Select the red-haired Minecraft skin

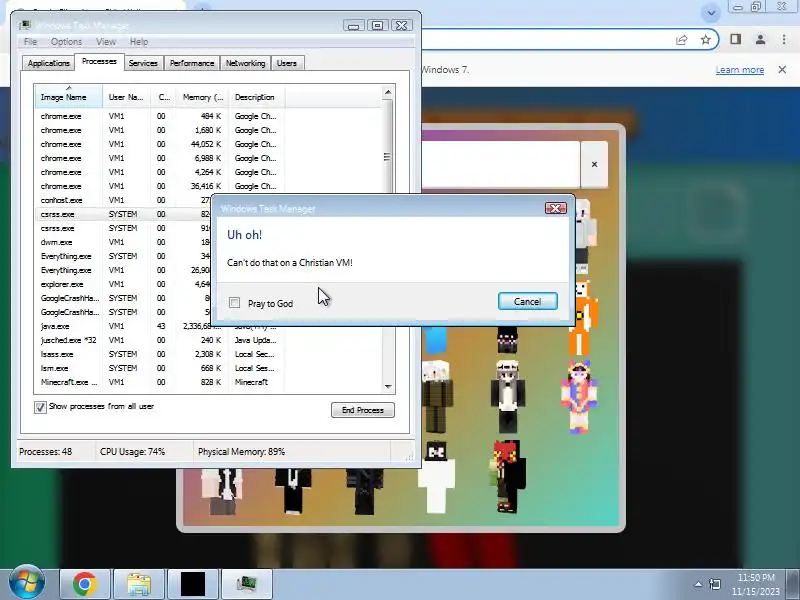pyautogui.click(x=508, y=477)
